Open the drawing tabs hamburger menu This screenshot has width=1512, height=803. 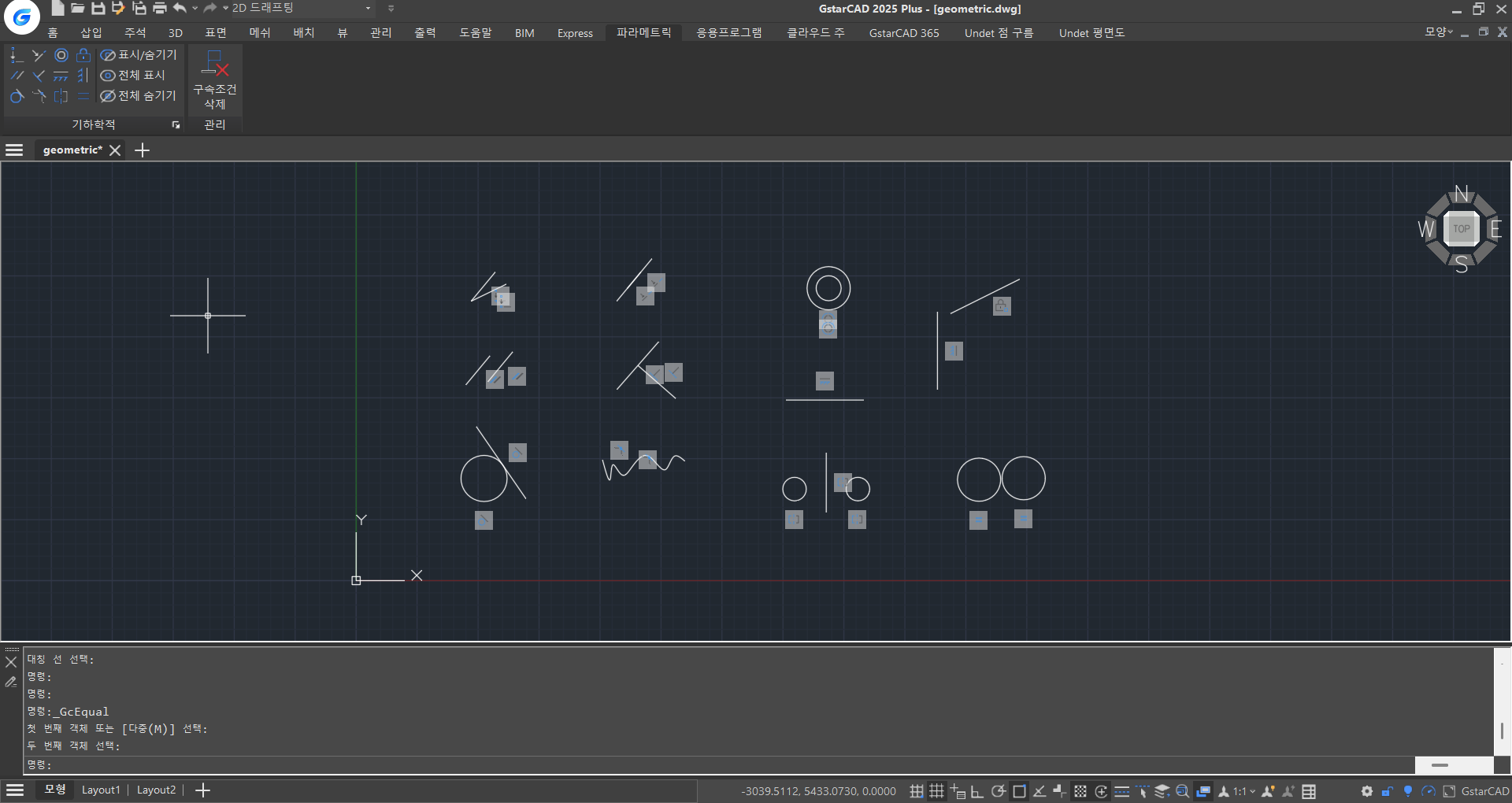pos(14,150)
